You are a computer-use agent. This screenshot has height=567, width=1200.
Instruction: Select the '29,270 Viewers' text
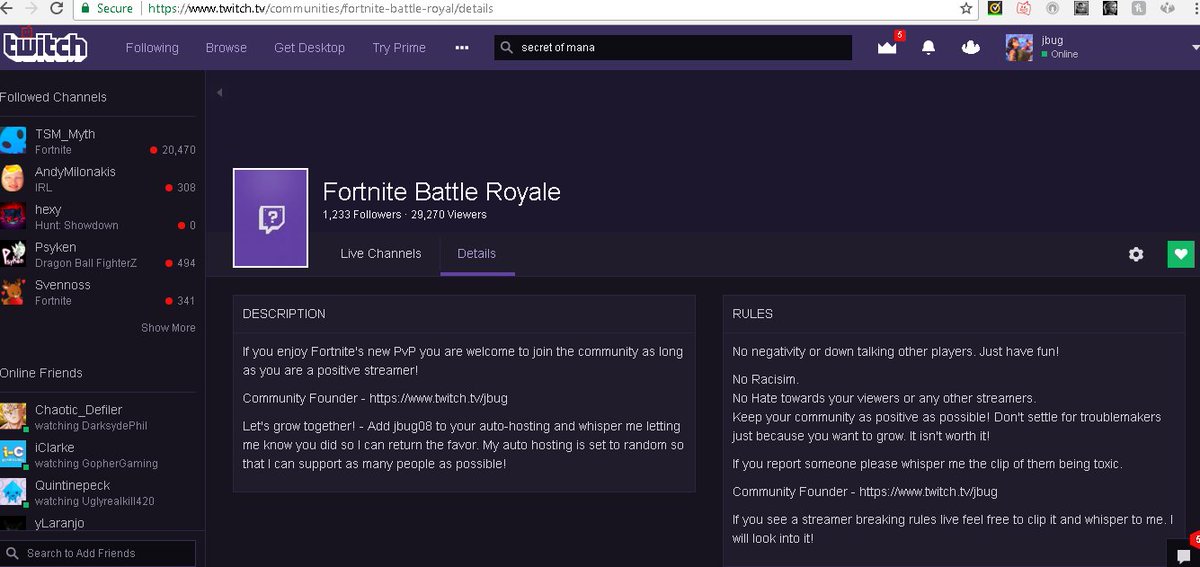pyautogui.click(x=449, y=215)
